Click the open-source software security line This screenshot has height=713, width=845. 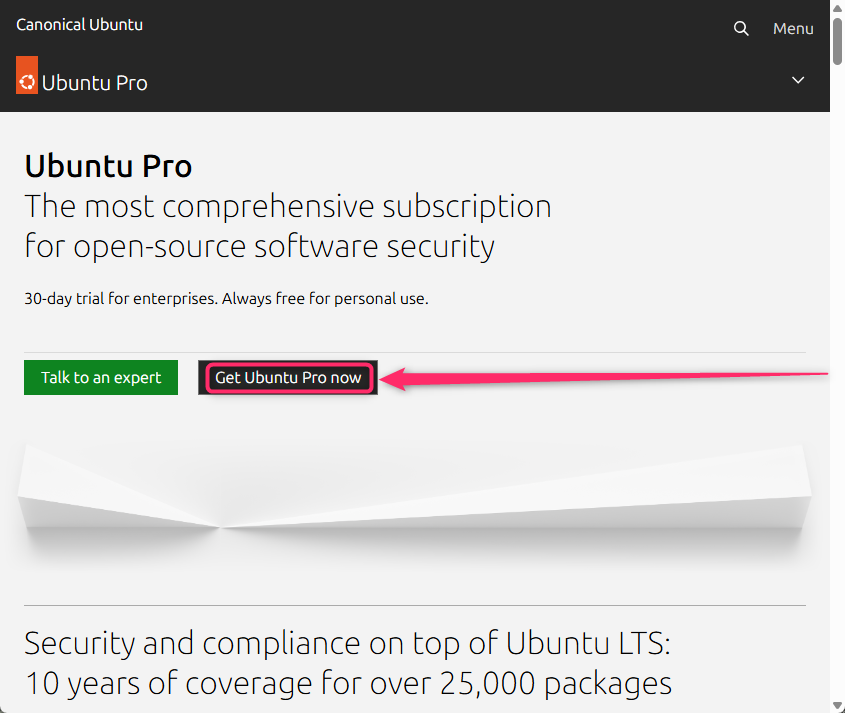click(259, 247)
